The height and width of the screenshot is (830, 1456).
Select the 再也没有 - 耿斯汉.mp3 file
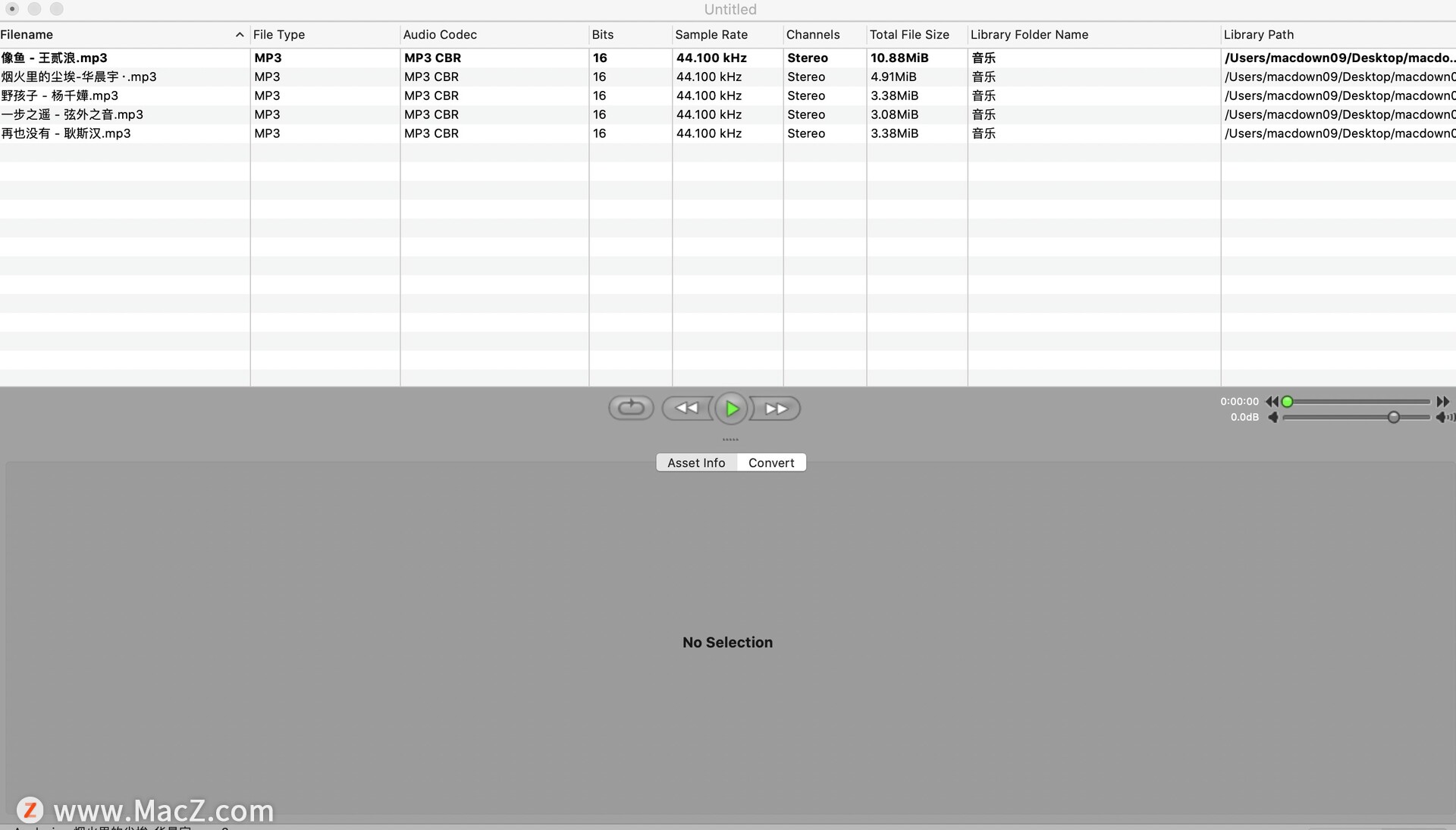tap(66, 133)
